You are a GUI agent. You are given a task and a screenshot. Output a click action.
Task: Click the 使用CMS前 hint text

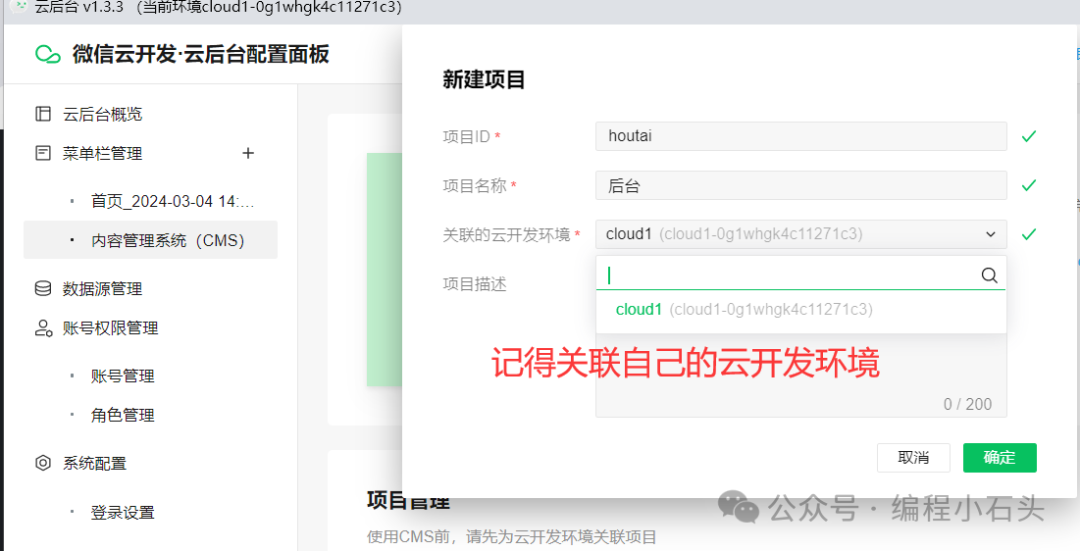pos(512,537)
